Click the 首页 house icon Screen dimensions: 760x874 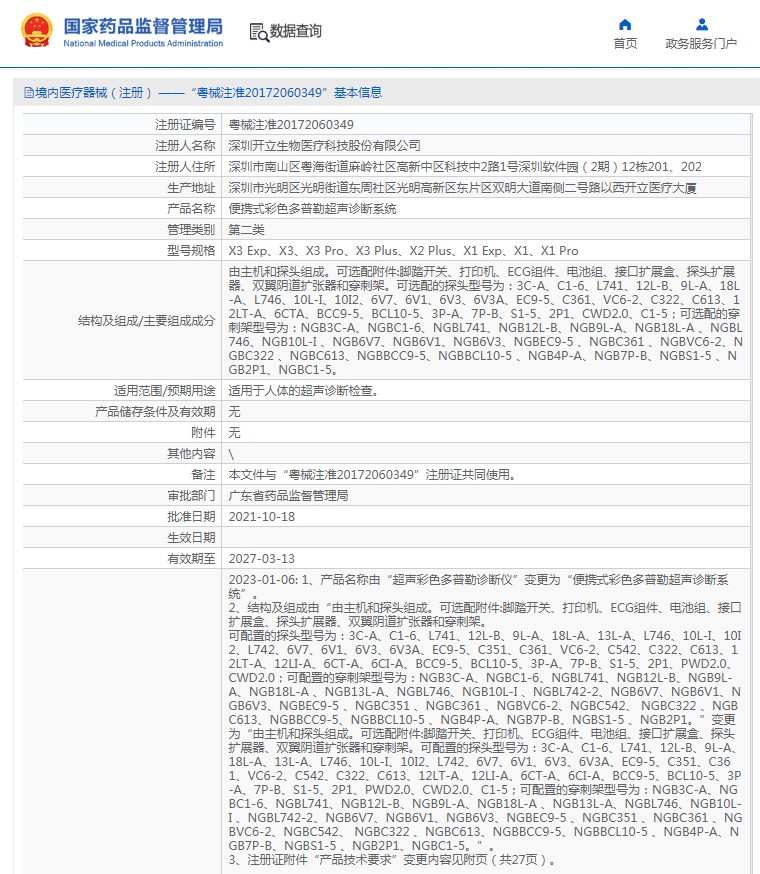(x=625, y=25)
